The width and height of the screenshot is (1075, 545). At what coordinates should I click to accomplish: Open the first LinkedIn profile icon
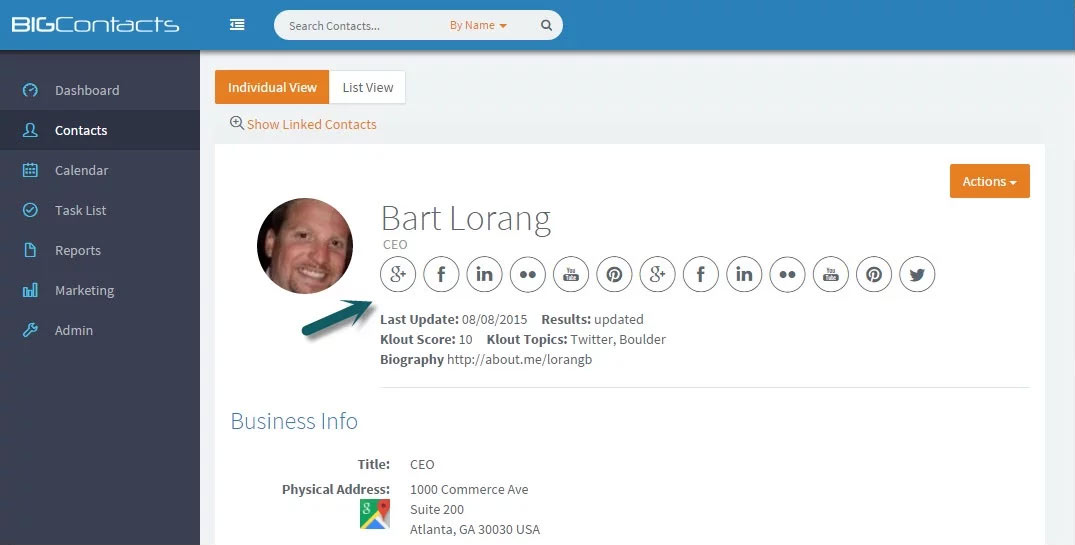coord(485,274)
